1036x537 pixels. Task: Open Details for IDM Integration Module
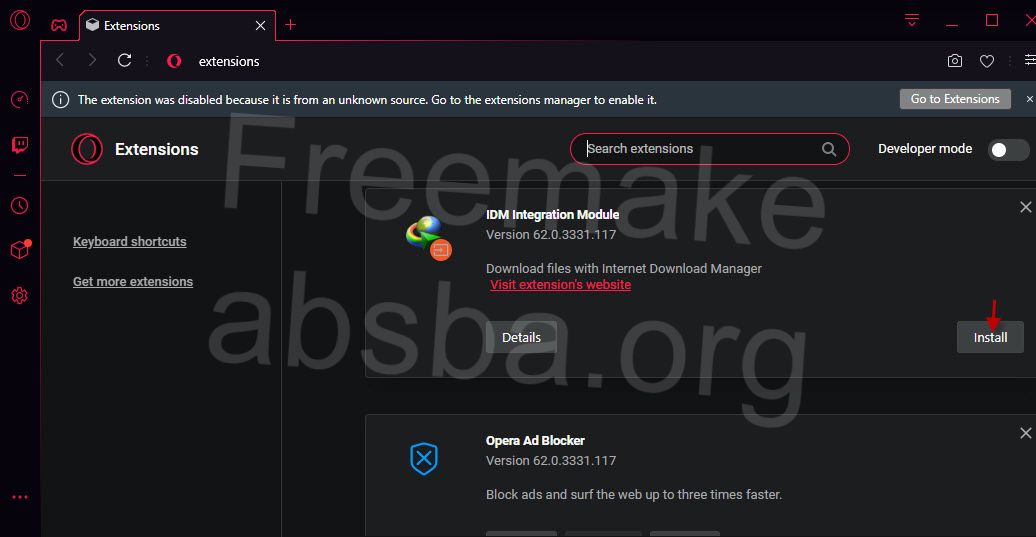coord(521,338)
